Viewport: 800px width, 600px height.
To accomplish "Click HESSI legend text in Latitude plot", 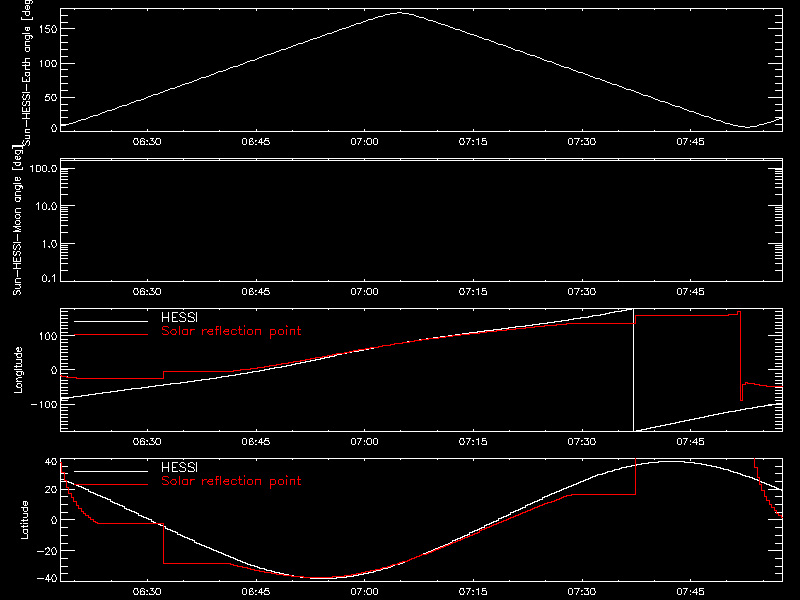I will 179,467.
